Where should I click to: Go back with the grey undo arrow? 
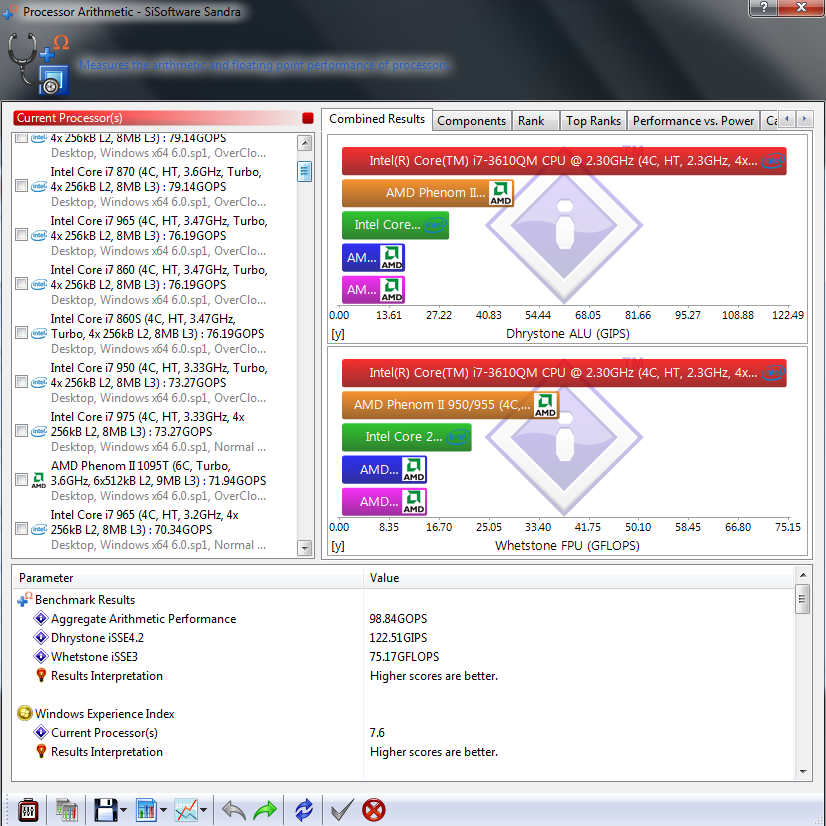pos(234,810)
